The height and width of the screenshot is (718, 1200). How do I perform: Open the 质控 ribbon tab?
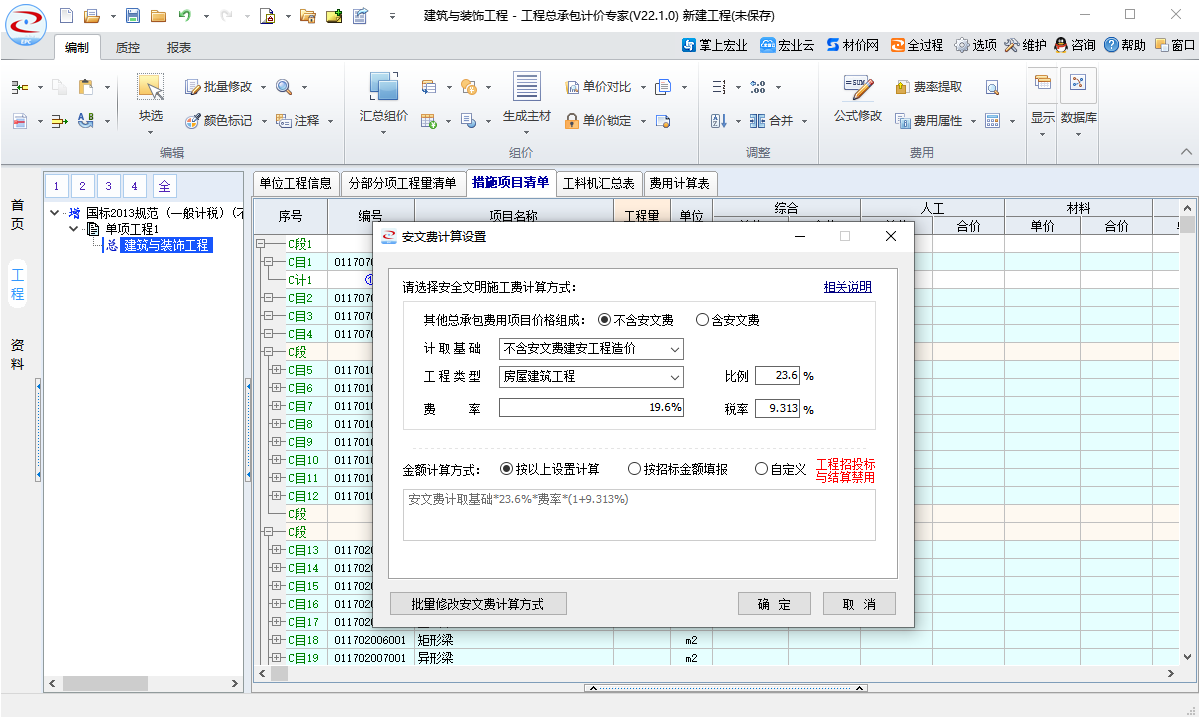[128, 47]
